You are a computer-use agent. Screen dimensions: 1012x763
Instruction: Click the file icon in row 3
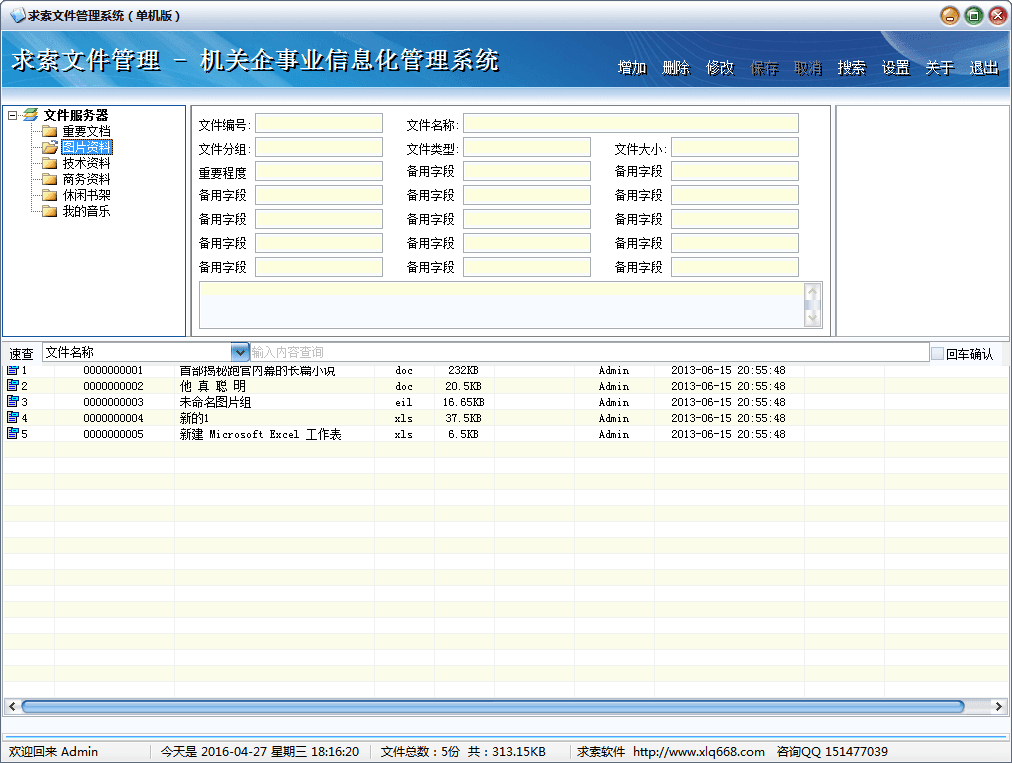click(13, 402)
